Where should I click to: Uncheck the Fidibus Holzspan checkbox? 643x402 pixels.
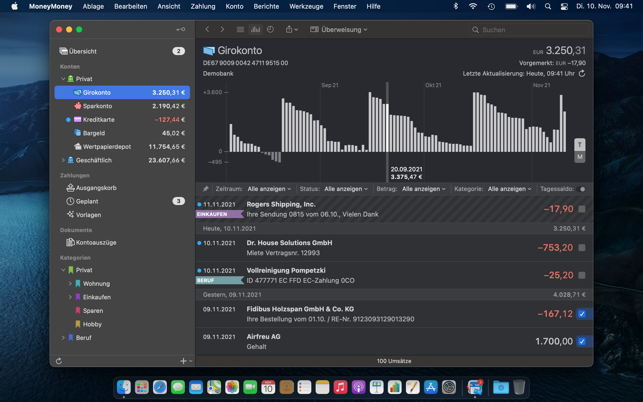coord(581,314)
